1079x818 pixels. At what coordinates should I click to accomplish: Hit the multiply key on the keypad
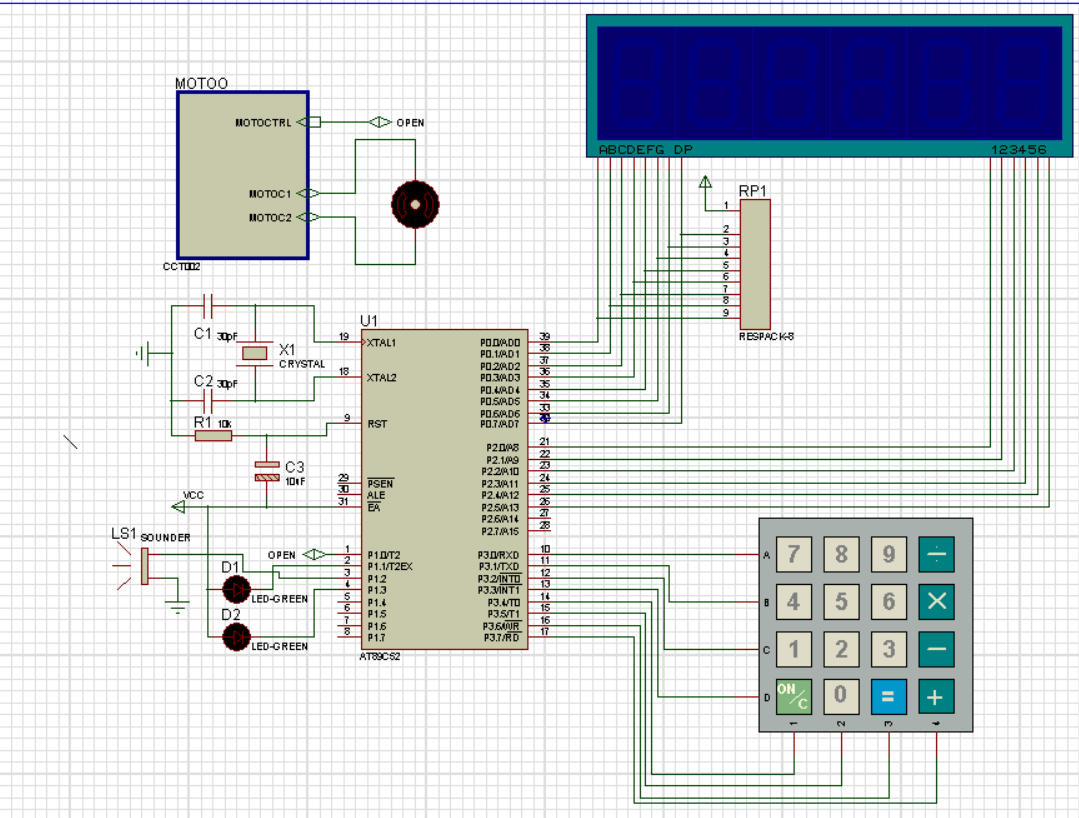point(936,601)
